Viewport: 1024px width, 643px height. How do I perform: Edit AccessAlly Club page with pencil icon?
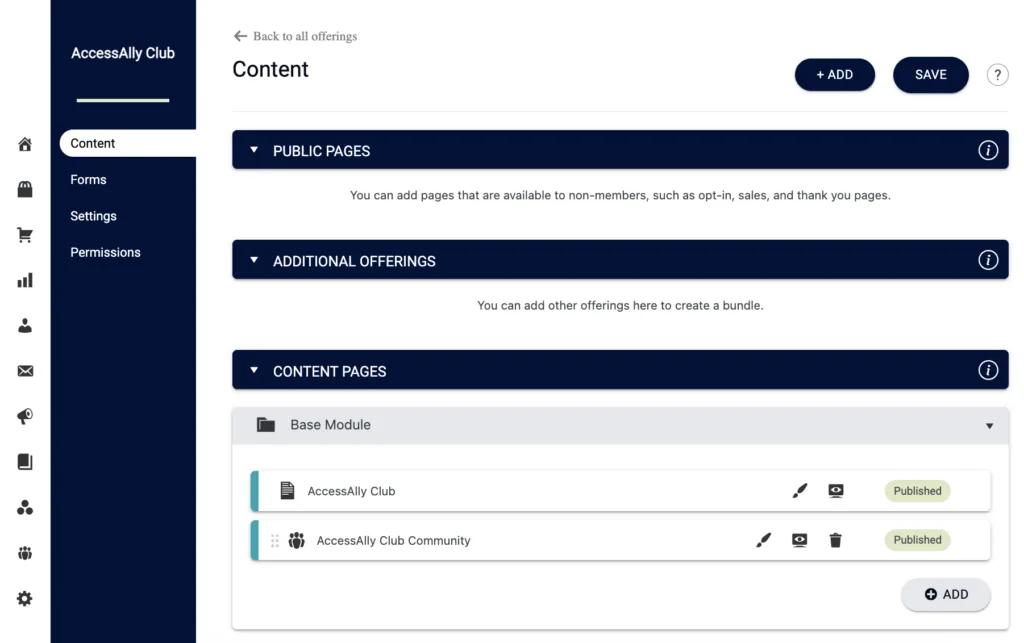click(799, 491)
